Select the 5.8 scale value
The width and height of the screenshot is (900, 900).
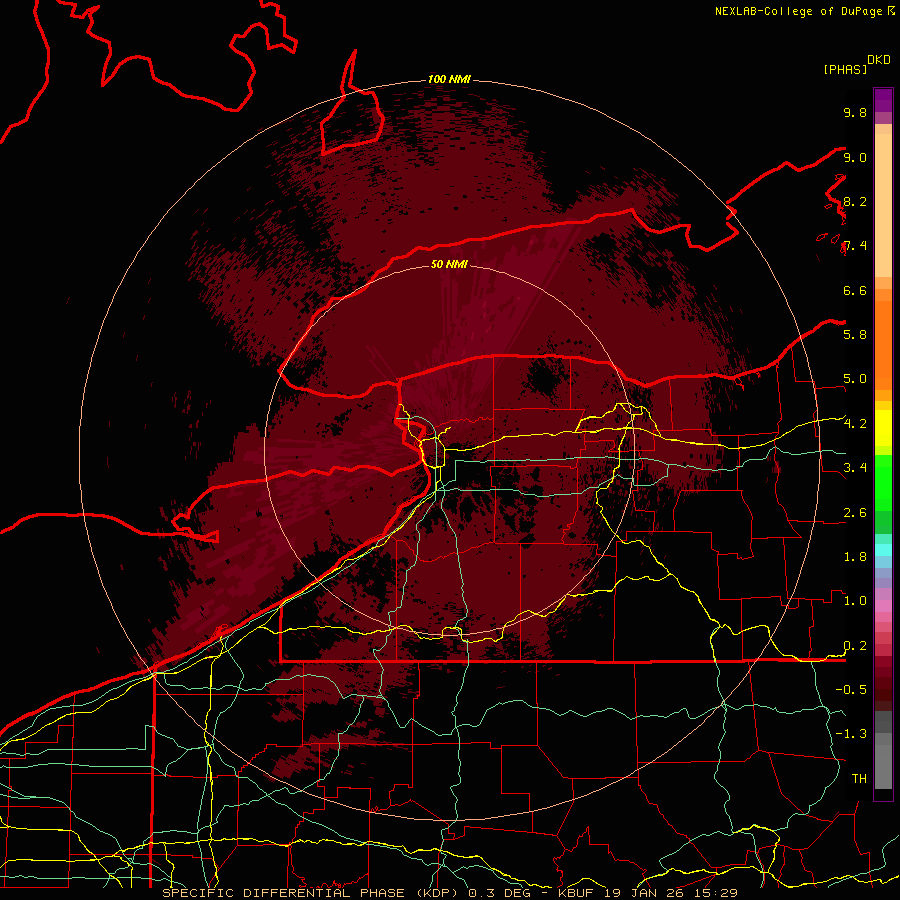tap(855, 335)
